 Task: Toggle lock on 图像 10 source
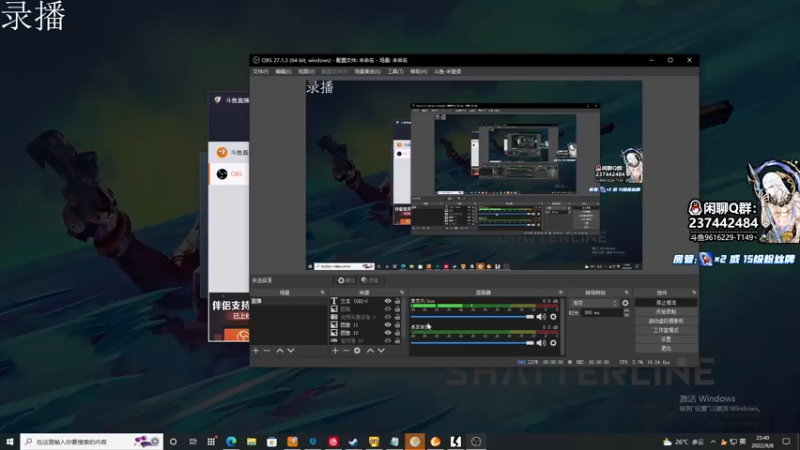point(397,333)
